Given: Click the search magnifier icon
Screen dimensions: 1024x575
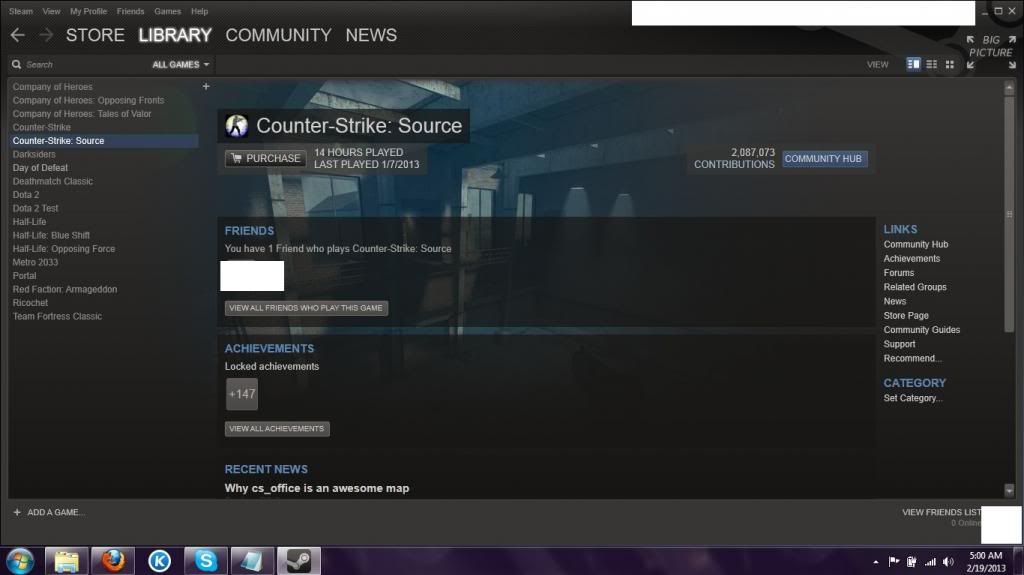Looking at the screenshot, I should coord(16,65).
